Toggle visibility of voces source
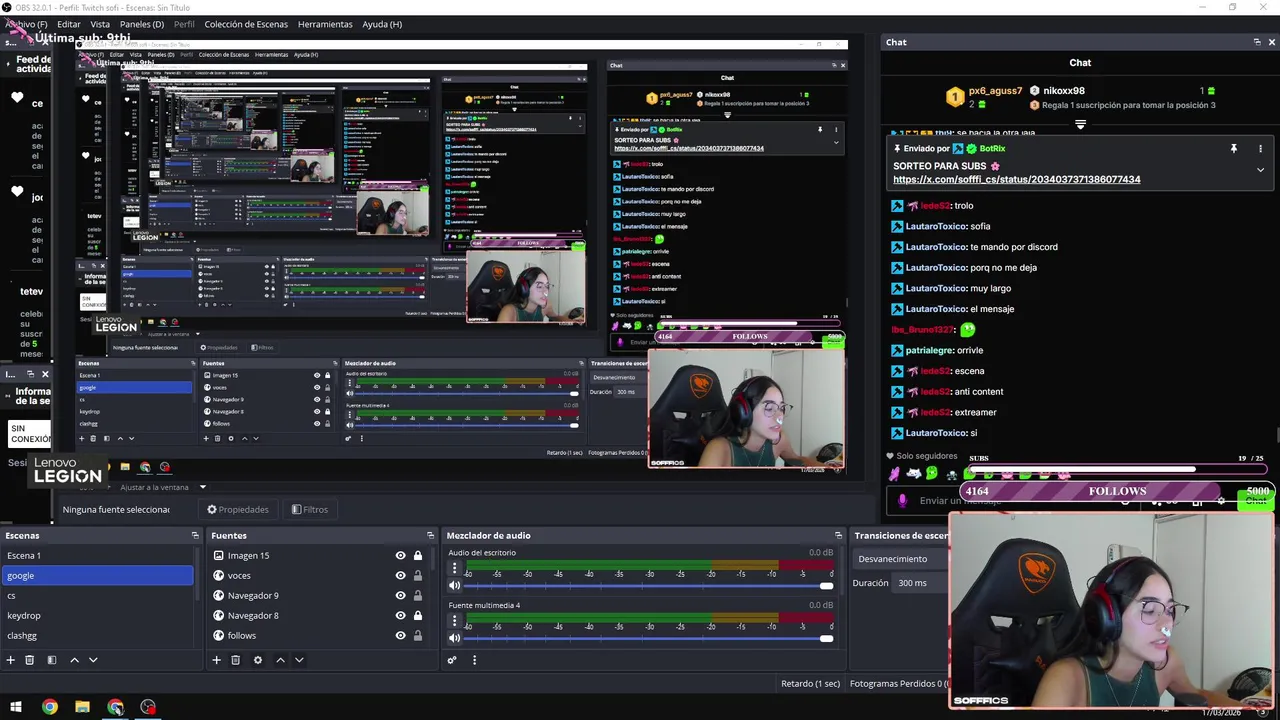The width and height of the screenshot is (1280, 720). [401, 575]
